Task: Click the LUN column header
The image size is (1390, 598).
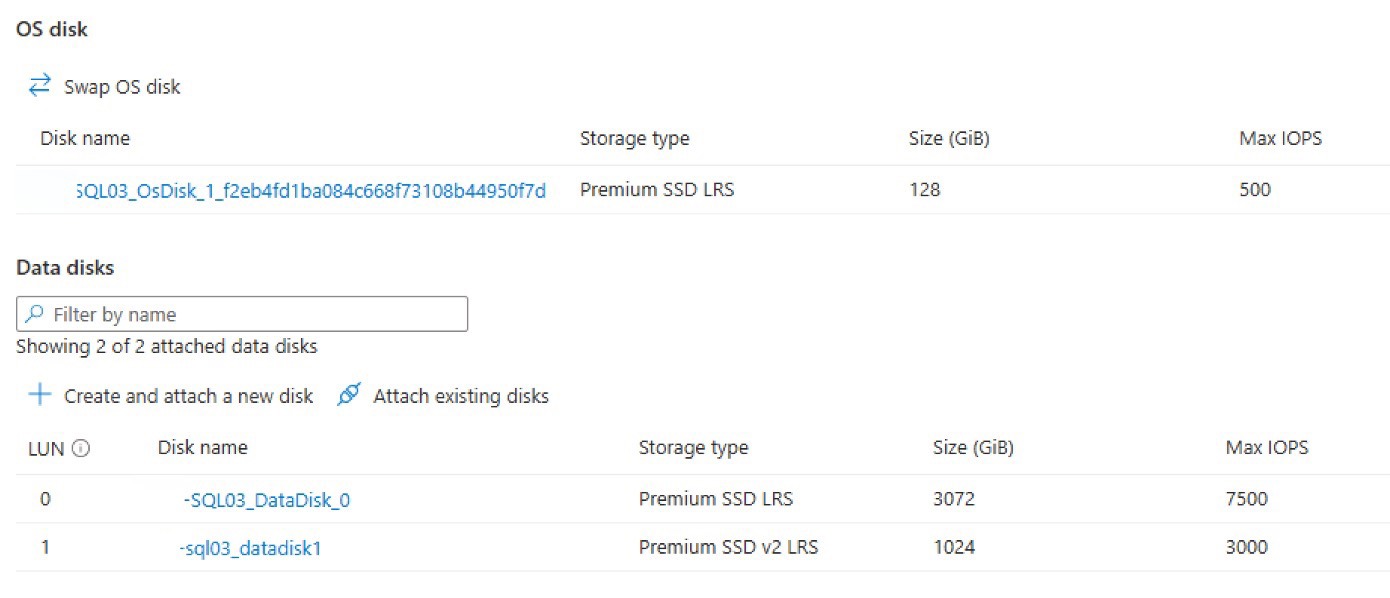Action: pos(46,449)
